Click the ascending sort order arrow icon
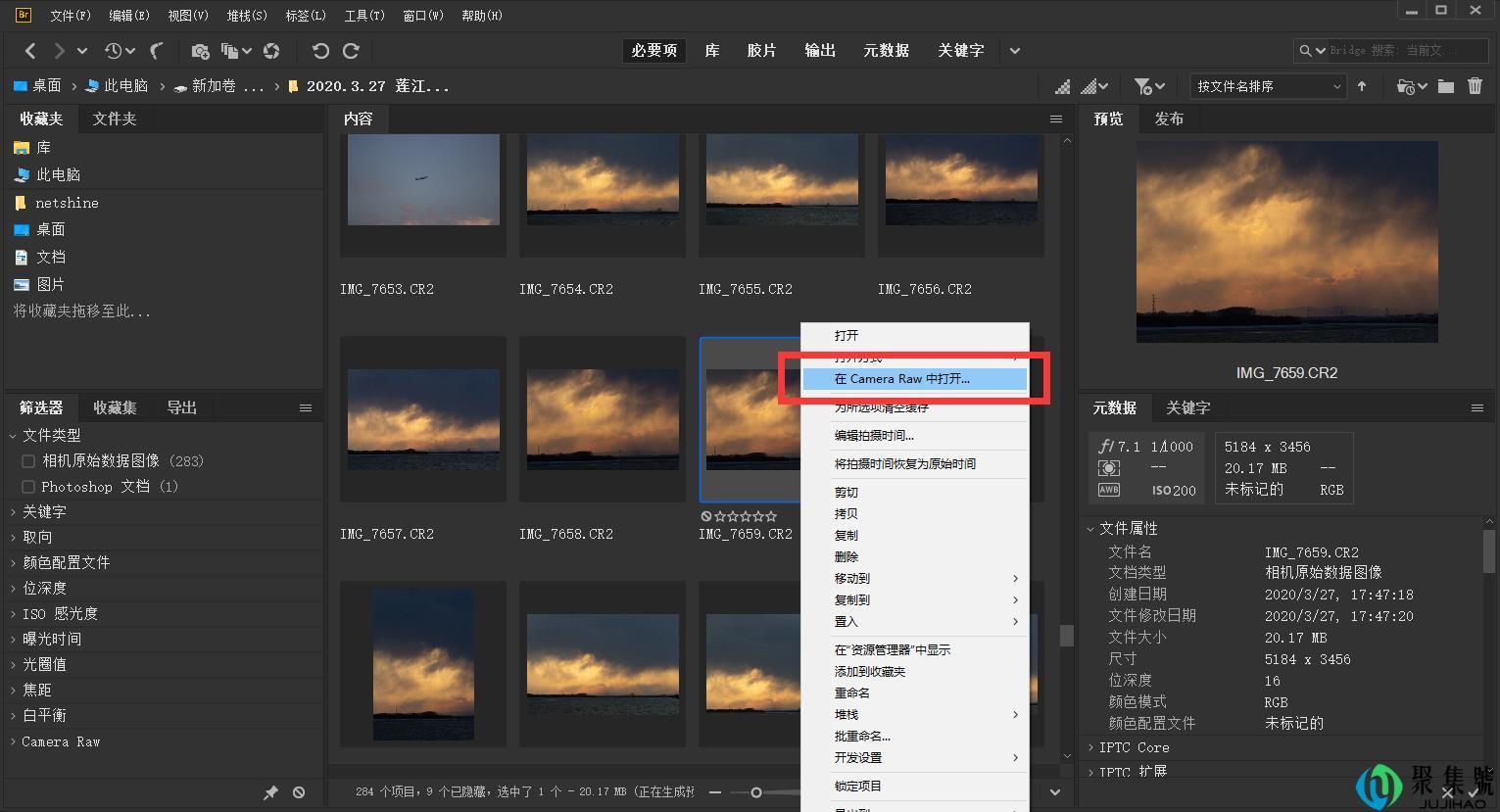The width and height of the screenshot is (1500, 812). [1362, 86]
